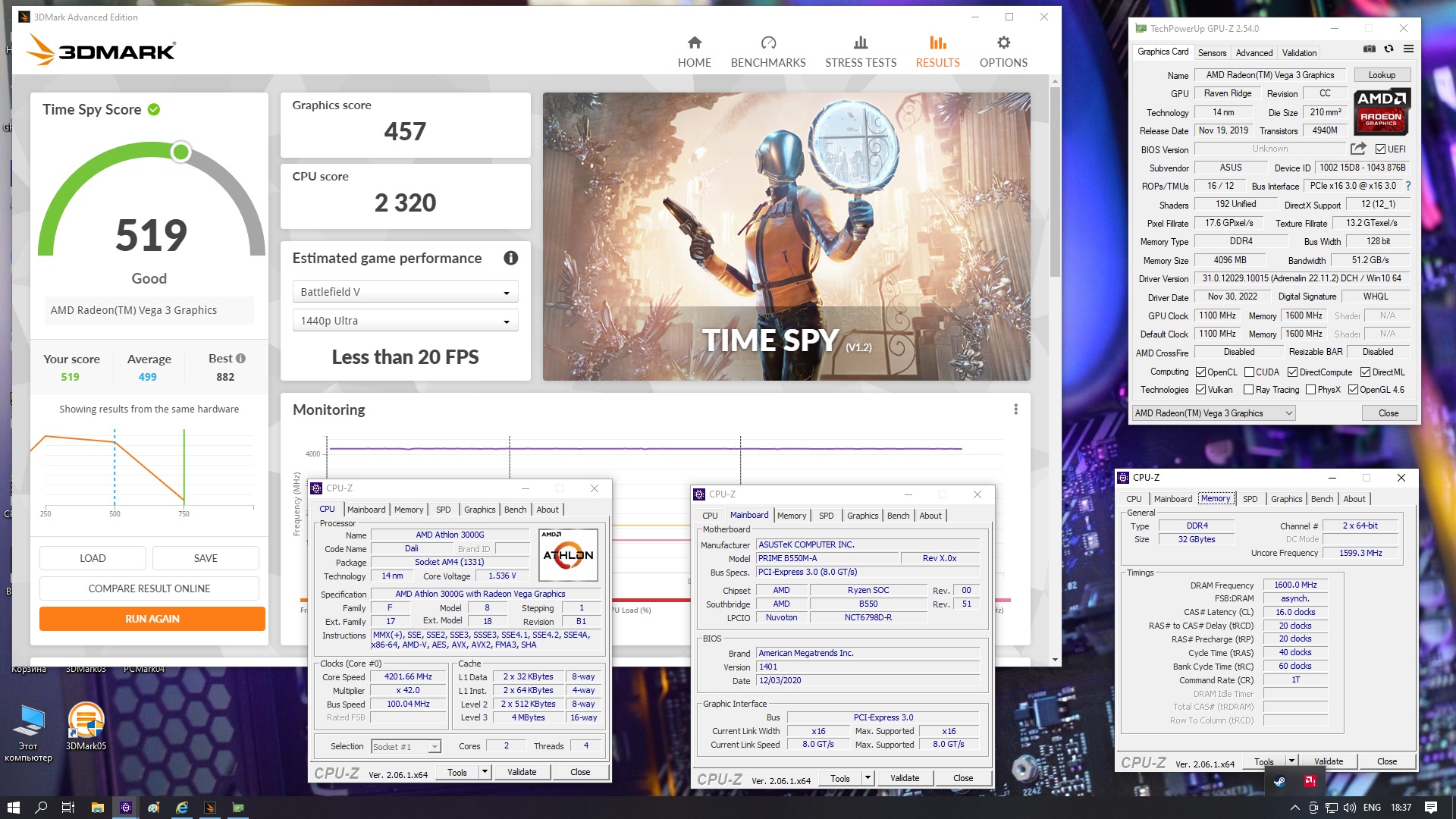This screenshot has width=1456, height=819.
Task: Click the RUN AGAIN button
Action: (x=152, y=619)
